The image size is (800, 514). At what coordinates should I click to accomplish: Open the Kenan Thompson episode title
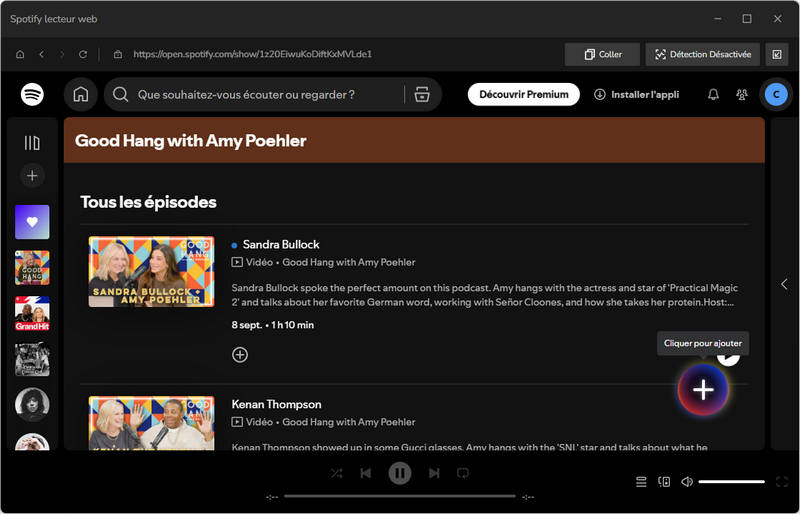(x=277, y=404)
